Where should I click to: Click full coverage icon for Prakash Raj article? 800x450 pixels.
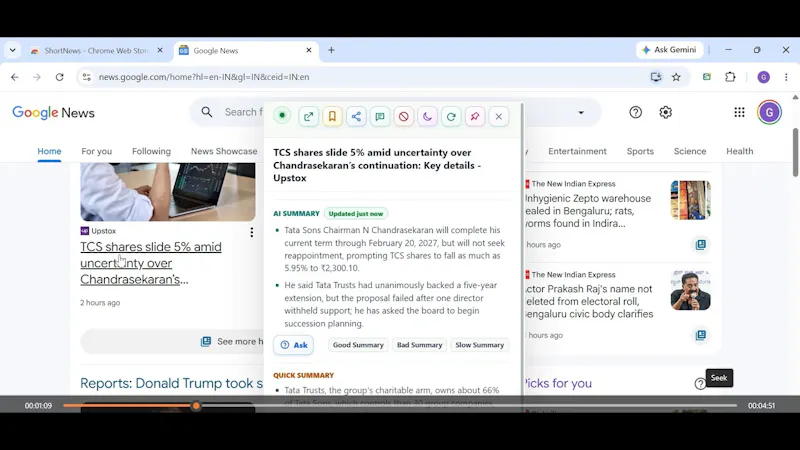coord(701,335)
